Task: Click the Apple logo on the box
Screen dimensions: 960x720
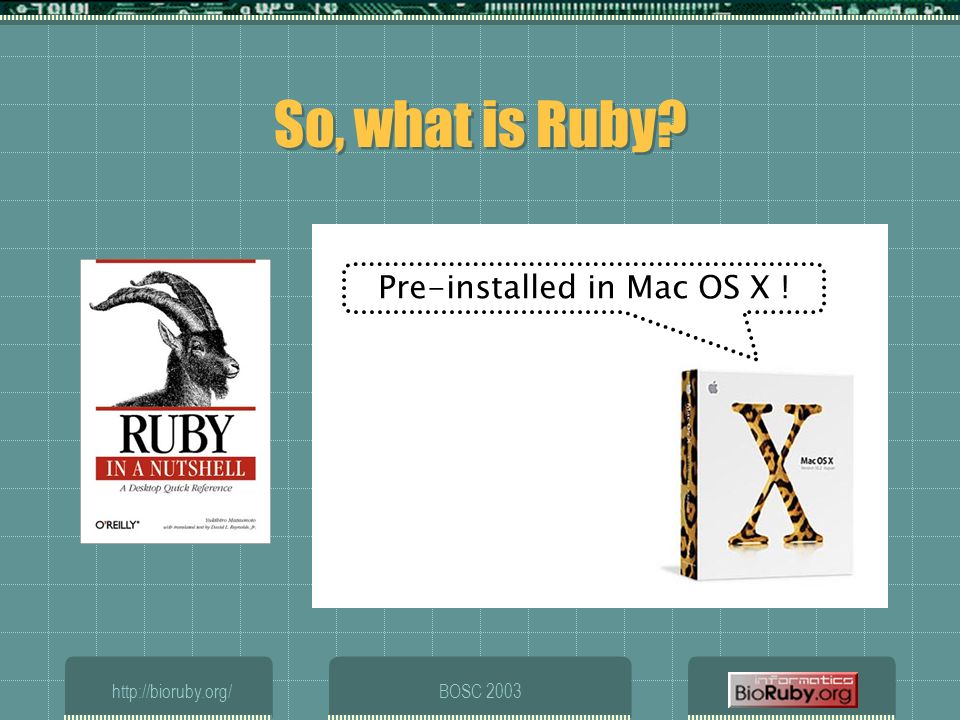Action: [x=713, y=387]
